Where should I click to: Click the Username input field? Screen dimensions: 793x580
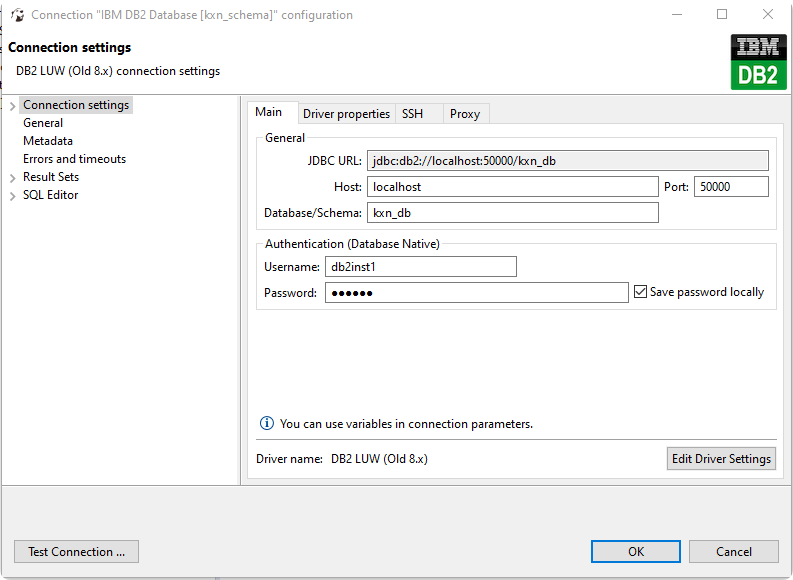coord(421,266)
